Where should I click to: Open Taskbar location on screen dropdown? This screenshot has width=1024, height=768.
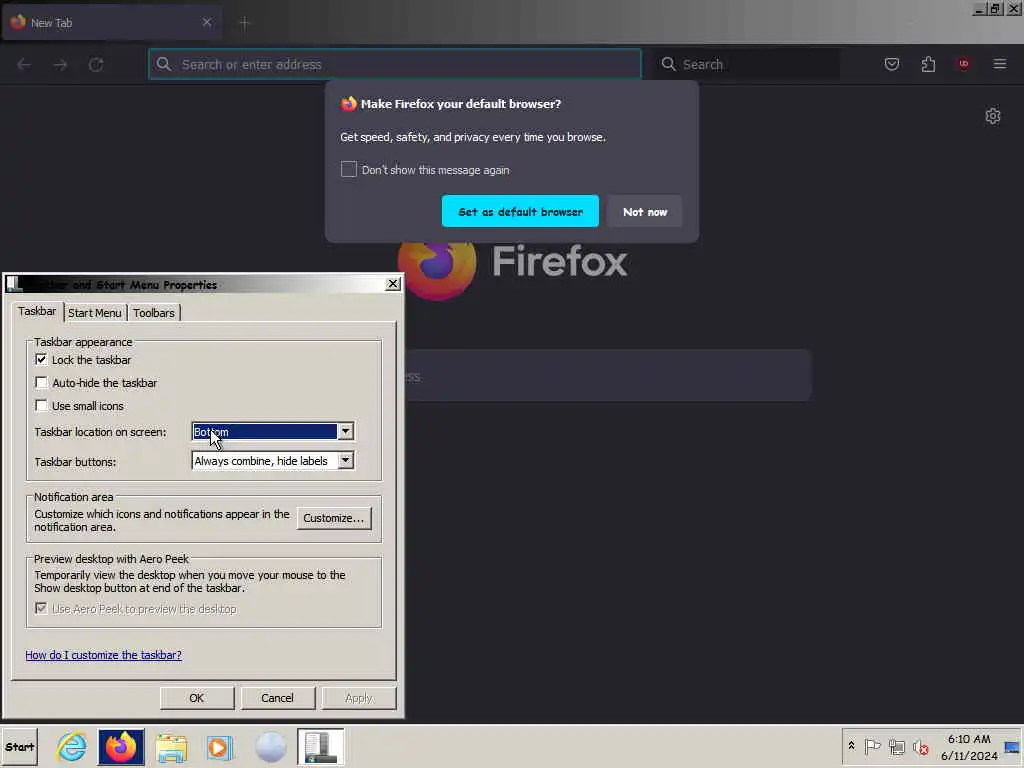[x=273, y=432]
